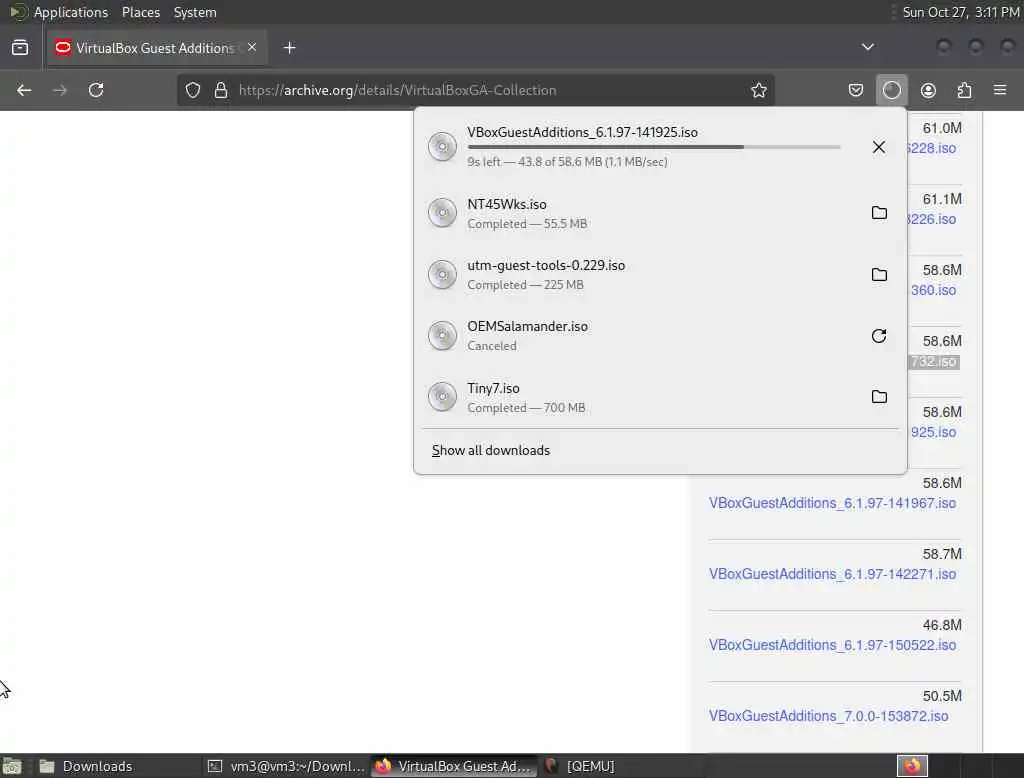Viewport: 1024px width, 778px height.
Task: Click the download progress bar for VBoxGuestAdditions
Action: click(x=654, y=147)
